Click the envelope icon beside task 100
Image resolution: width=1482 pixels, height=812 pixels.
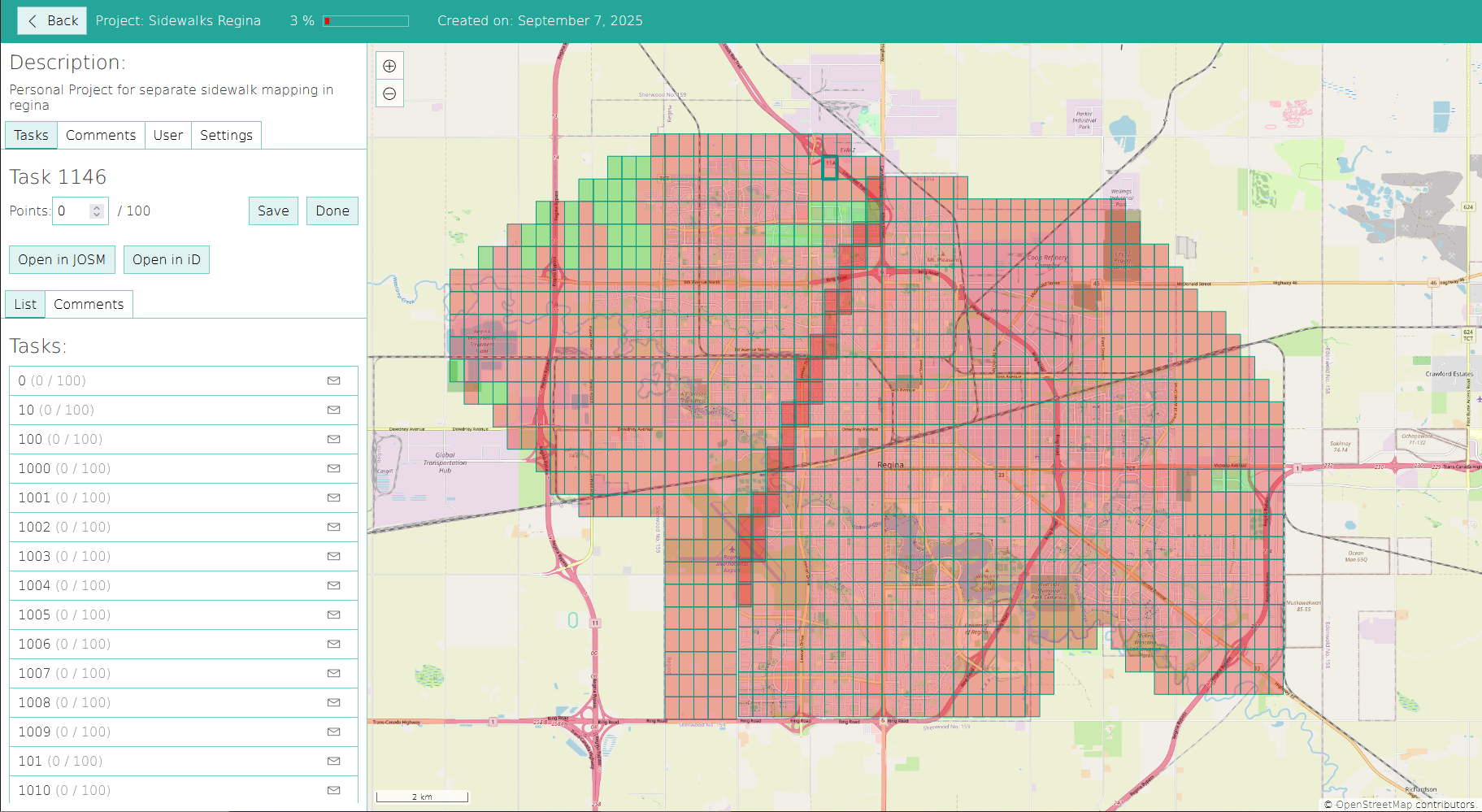pyautogui.click(x=333, y=439)
